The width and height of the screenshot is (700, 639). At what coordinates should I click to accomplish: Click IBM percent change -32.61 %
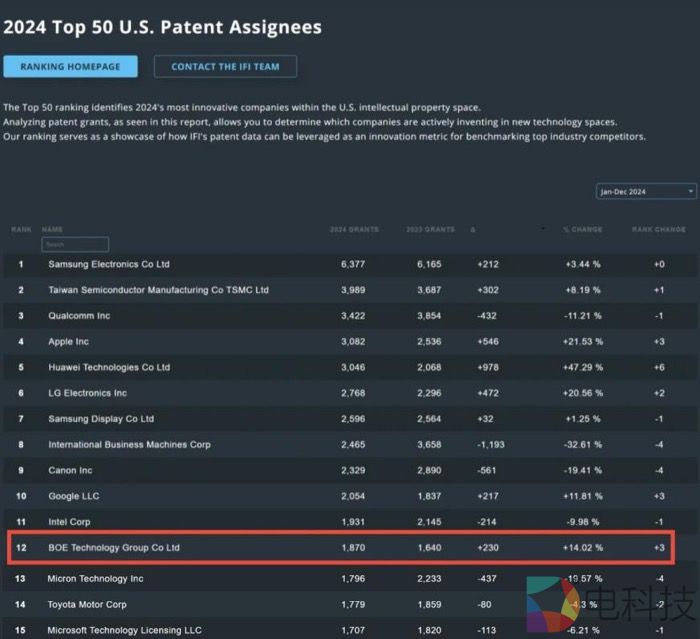click(x=583, y=445)
